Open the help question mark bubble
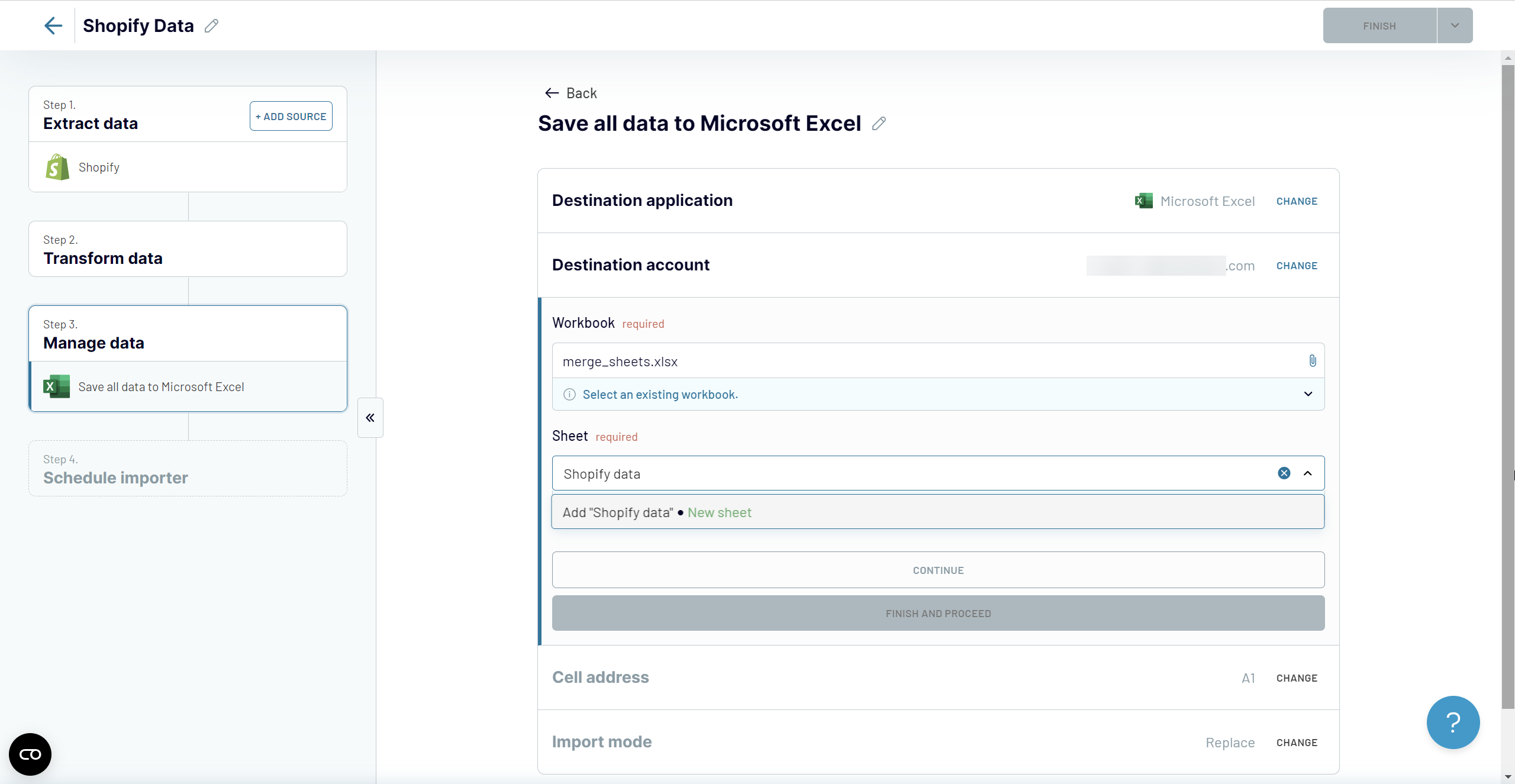 (x=1453, y=722)
